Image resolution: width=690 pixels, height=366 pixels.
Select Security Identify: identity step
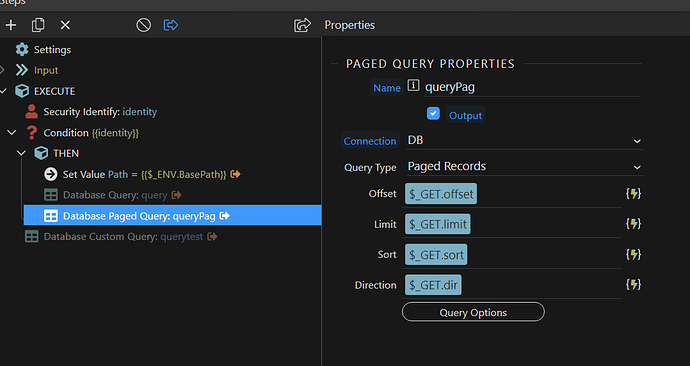coord(91,112)
